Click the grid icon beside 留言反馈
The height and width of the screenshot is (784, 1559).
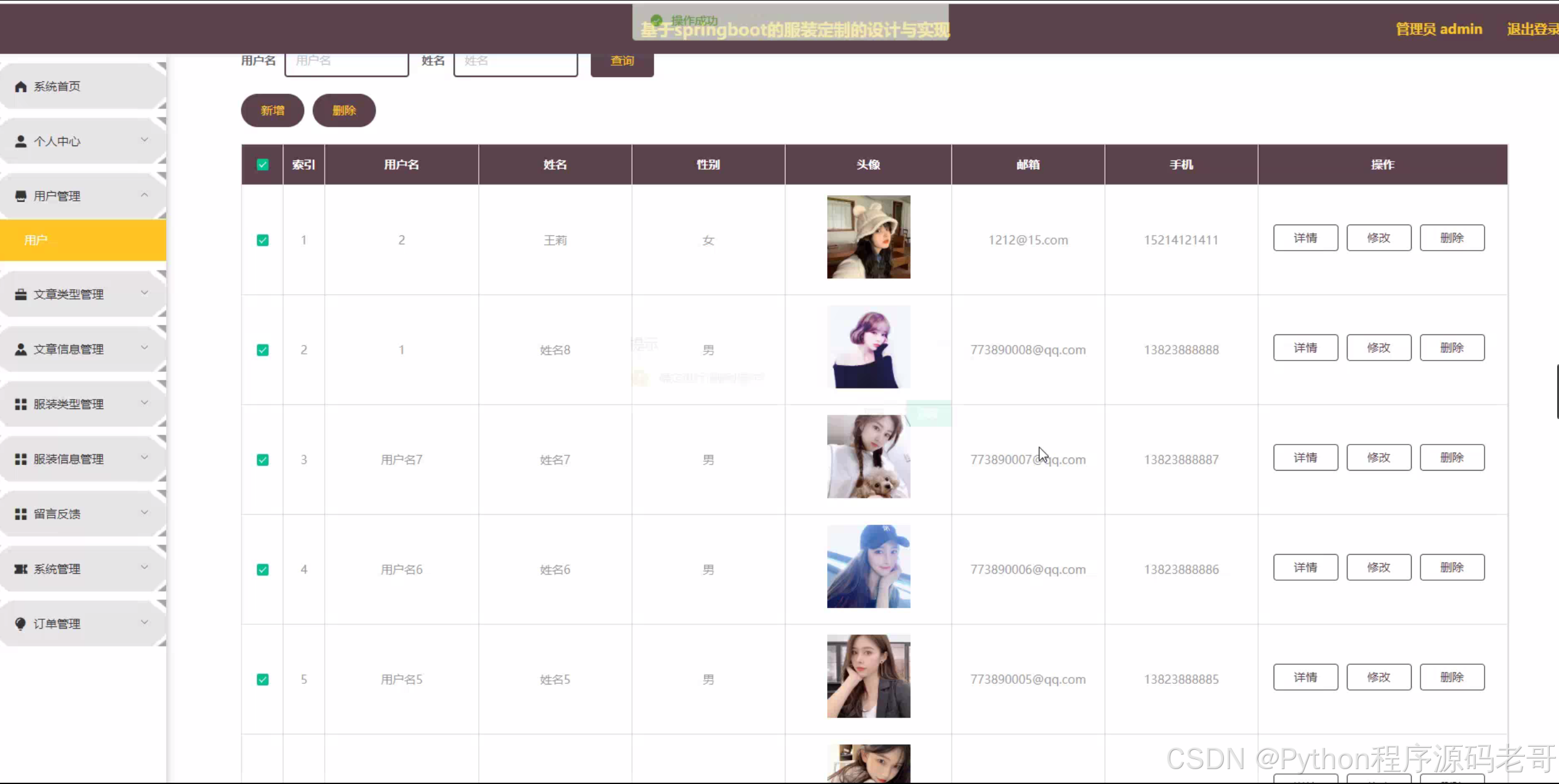(21, 514)
